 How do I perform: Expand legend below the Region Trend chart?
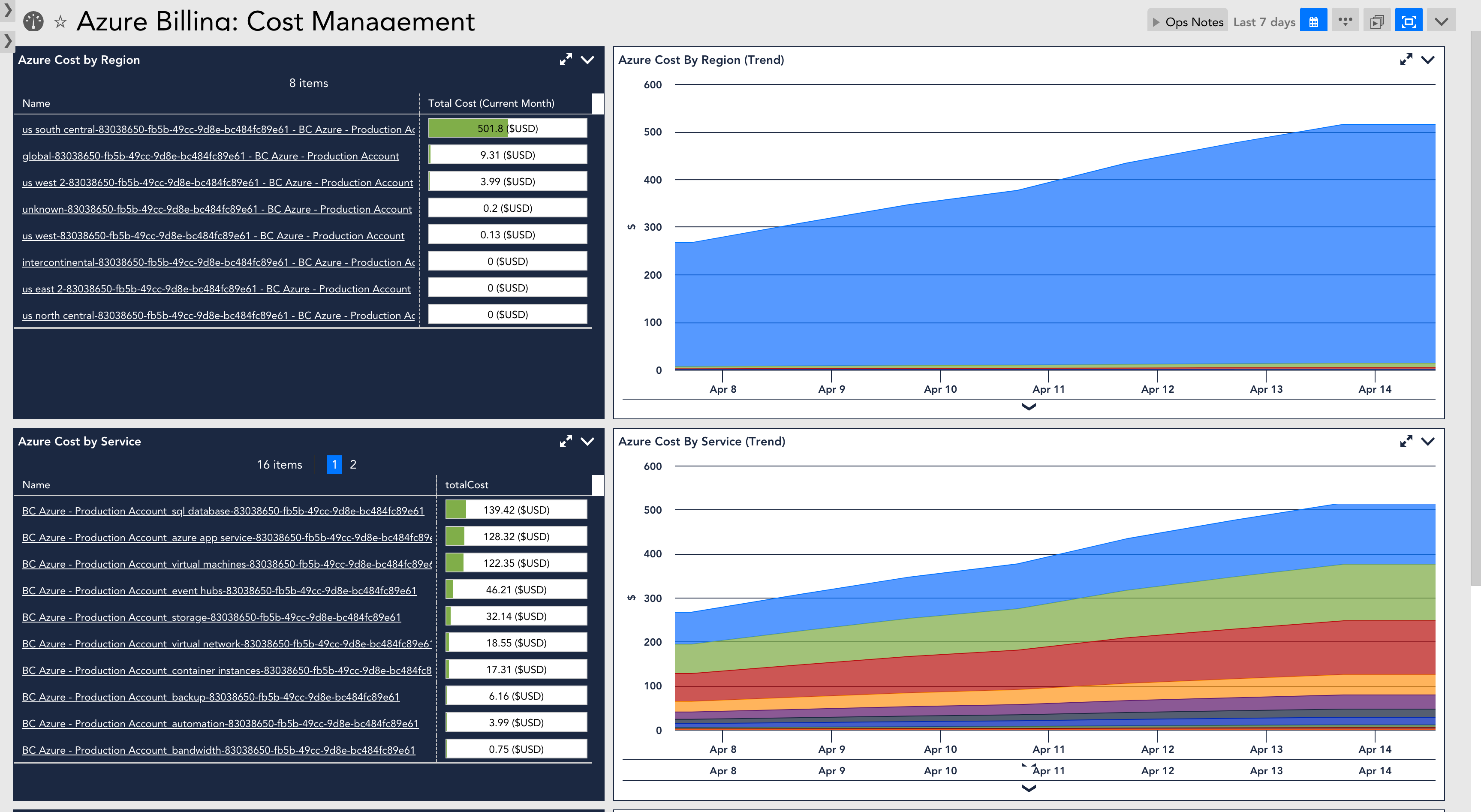(1029, 407)
